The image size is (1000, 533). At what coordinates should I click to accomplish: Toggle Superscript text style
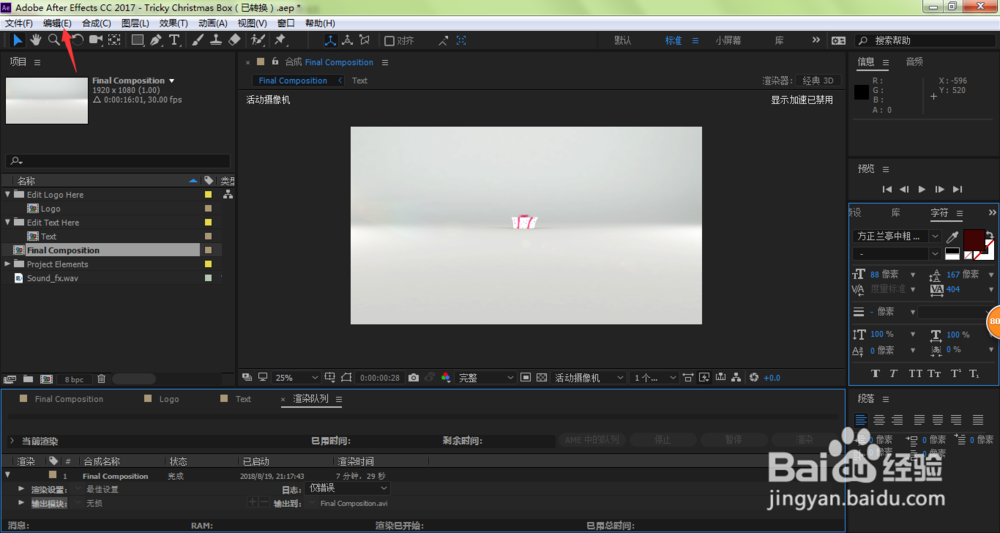pyautogui.click(x=955, y=374)
